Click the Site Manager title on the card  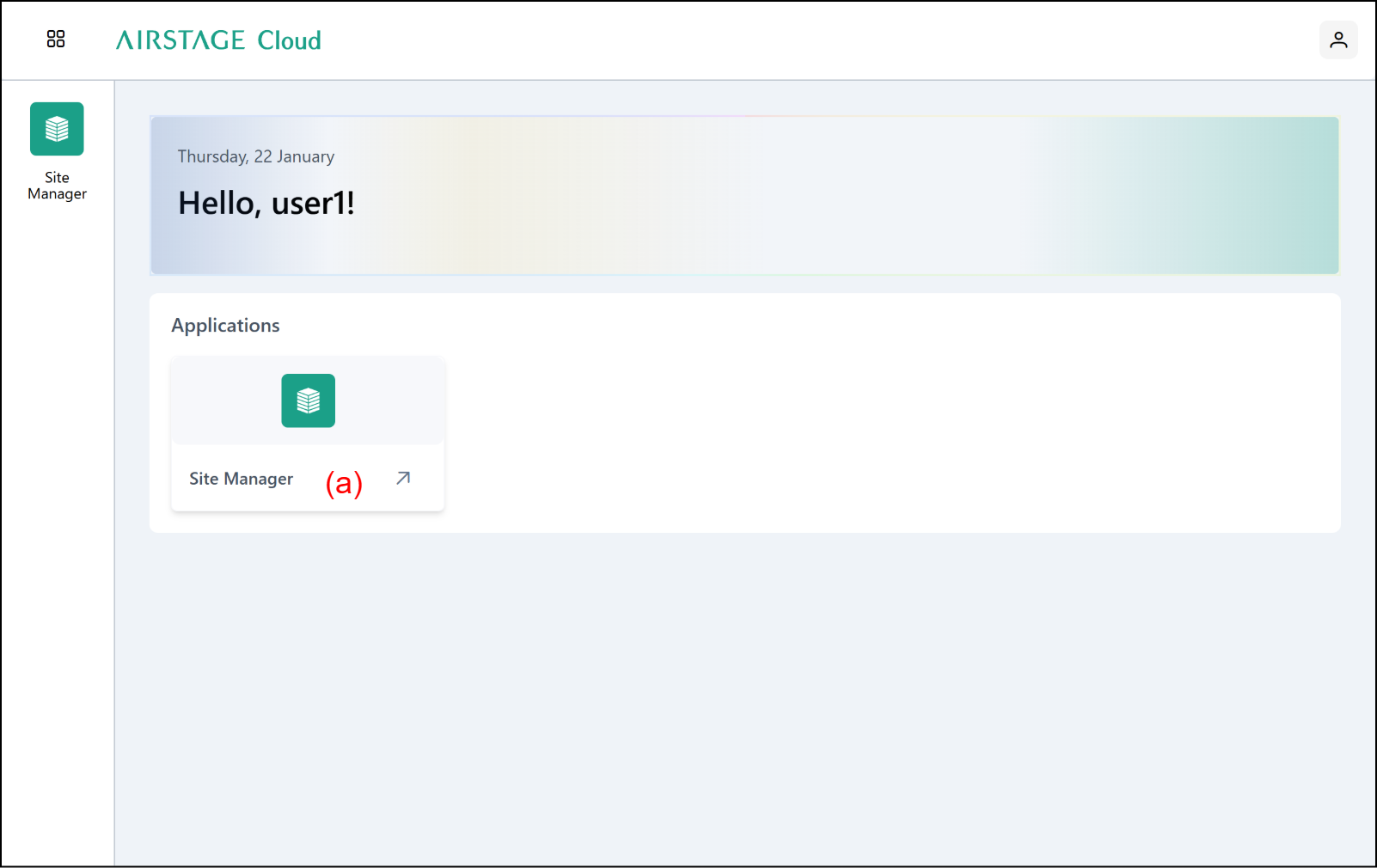[x=241, y=479]
